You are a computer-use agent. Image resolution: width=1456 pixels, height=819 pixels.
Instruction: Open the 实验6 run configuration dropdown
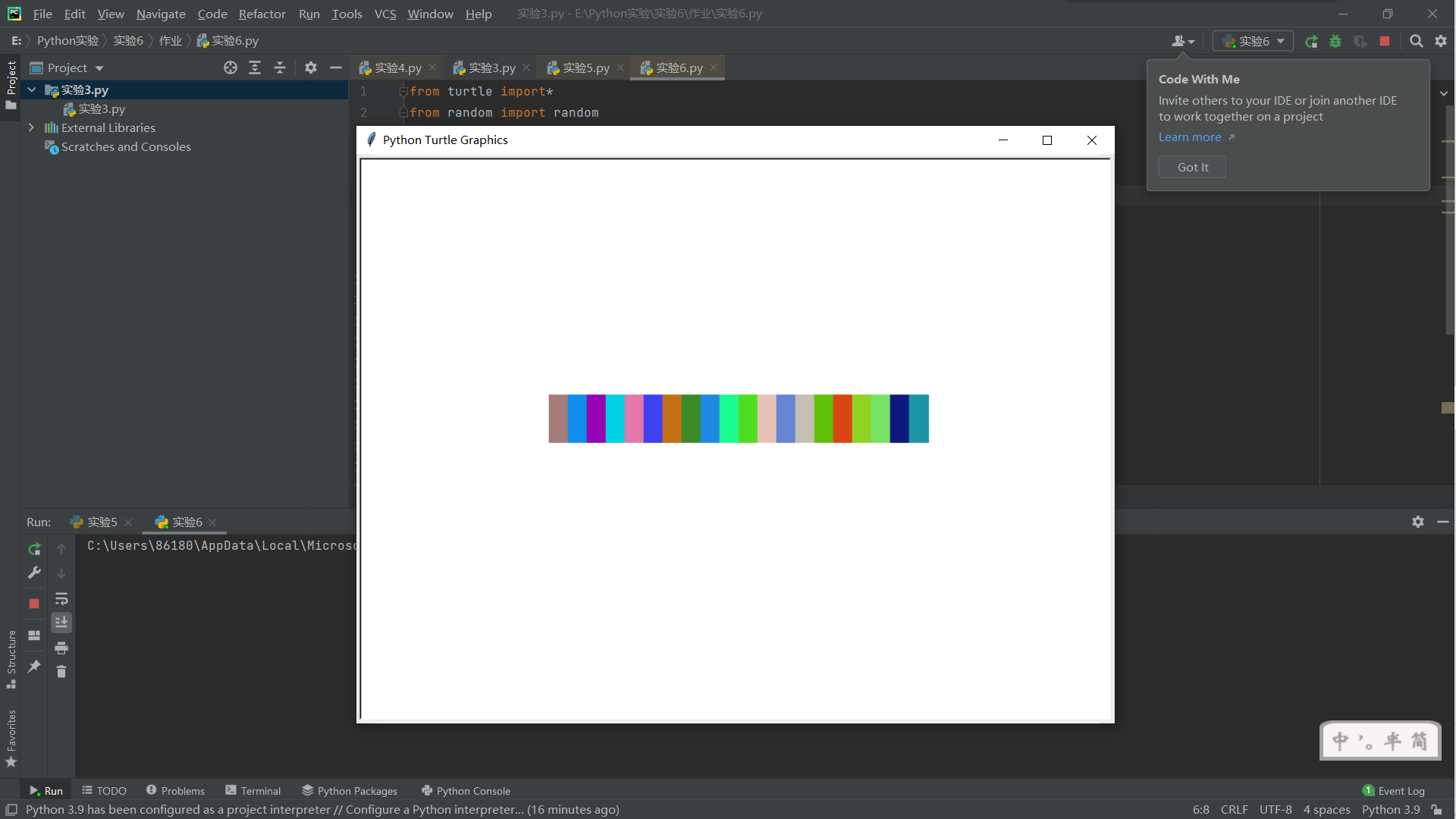click(1254, 42)
